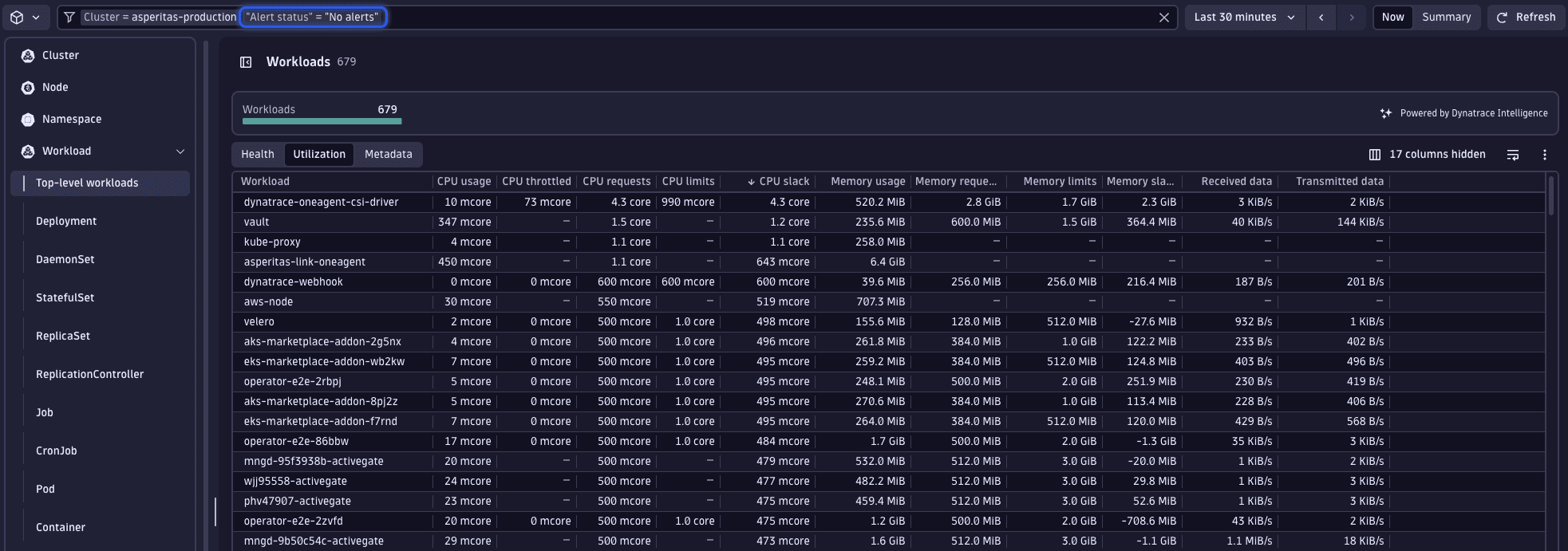Viewport: 1568px width, 551px height.
Task: Sort by CPU usage column
Action: coord(464,182)
